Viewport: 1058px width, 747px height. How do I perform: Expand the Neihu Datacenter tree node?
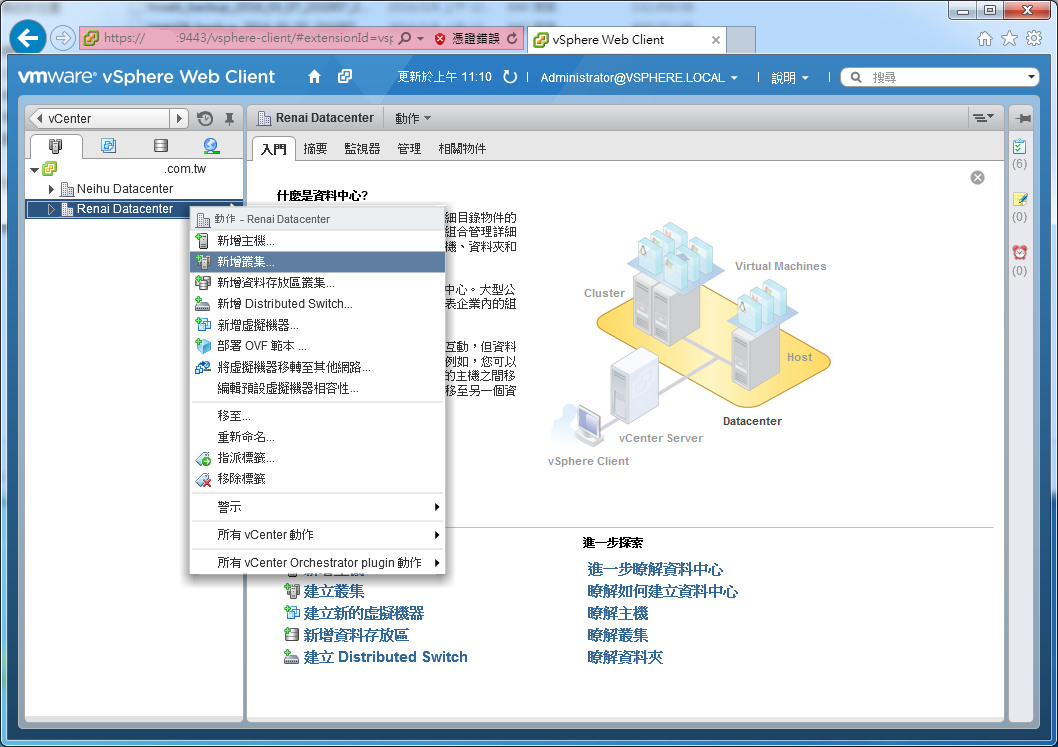(x=51, y=188)
